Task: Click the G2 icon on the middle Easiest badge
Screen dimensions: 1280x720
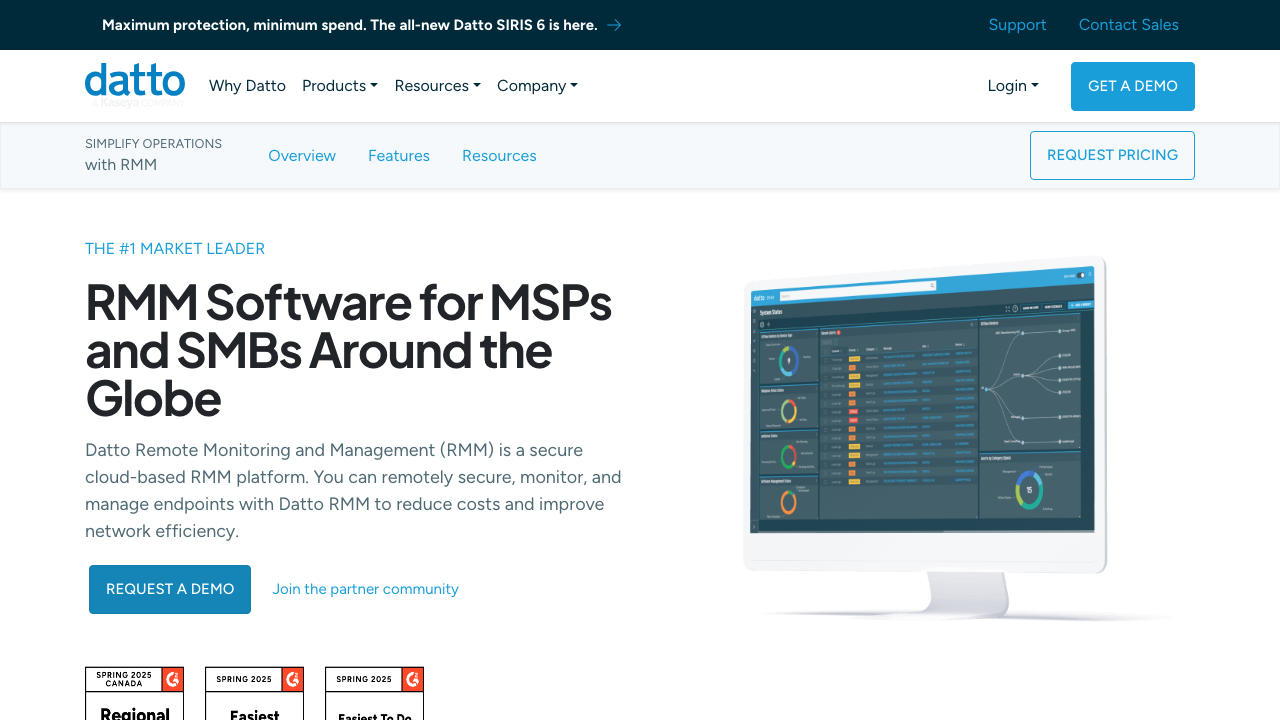Action: 293,679
